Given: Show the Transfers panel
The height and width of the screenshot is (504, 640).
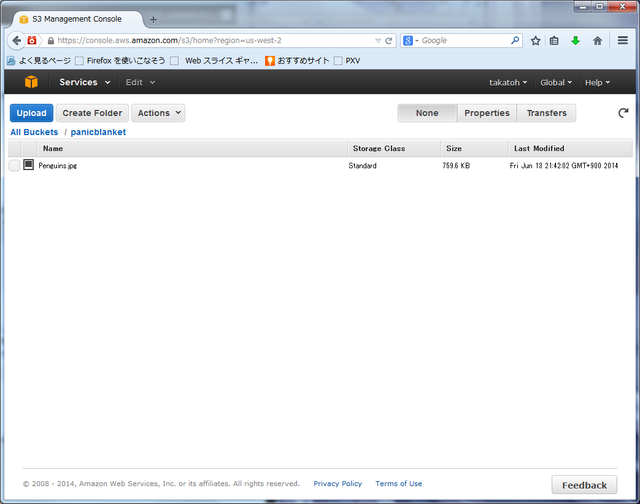Looking at the screenshot, I should [x=546, y=113].
